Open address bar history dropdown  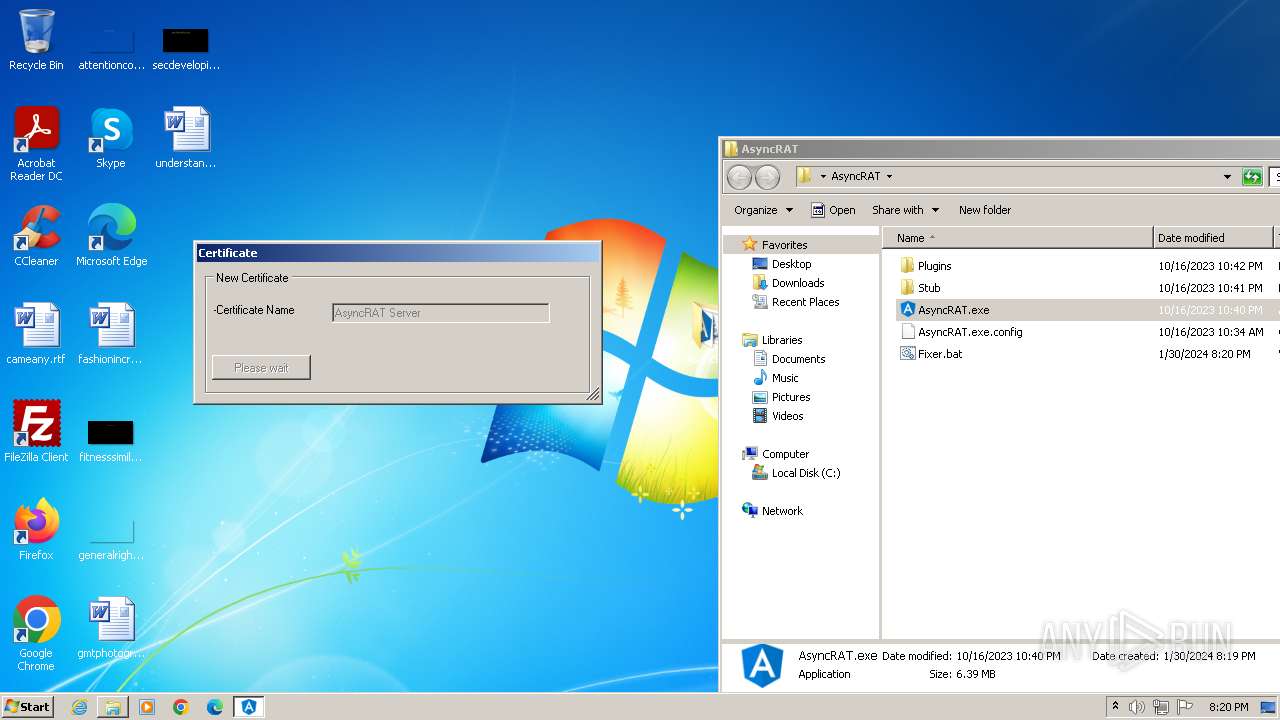point(1227,177)
